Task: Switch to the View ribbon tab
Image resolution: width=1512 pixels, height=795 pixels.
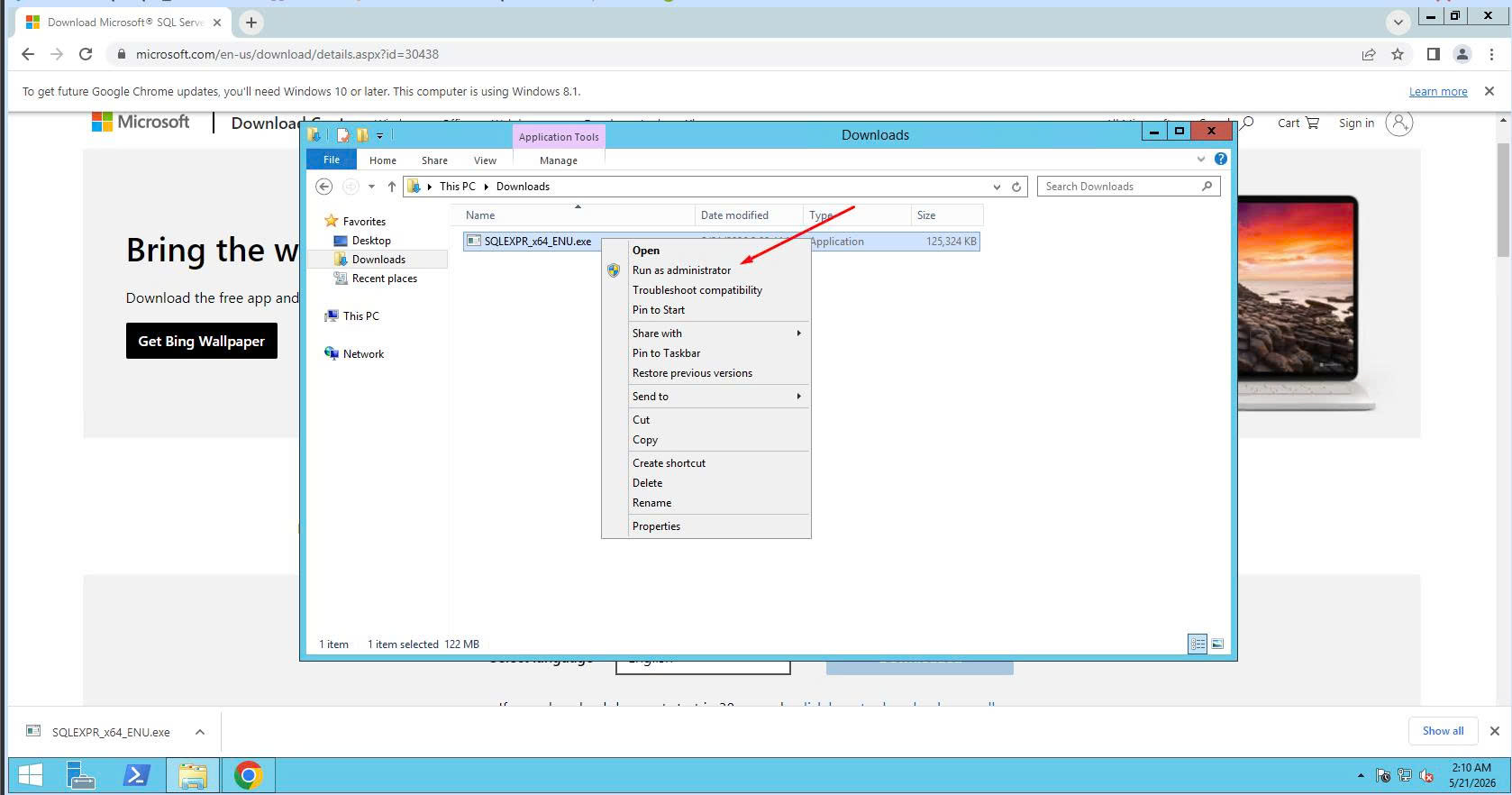Action: [x=485, y=160]
